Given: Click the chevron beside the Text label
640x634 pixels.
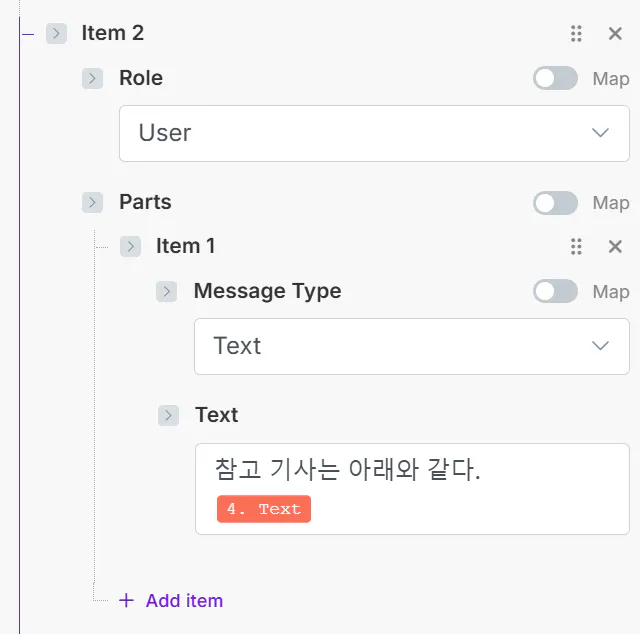Looking at the screenshot, I should click(168, 416).
